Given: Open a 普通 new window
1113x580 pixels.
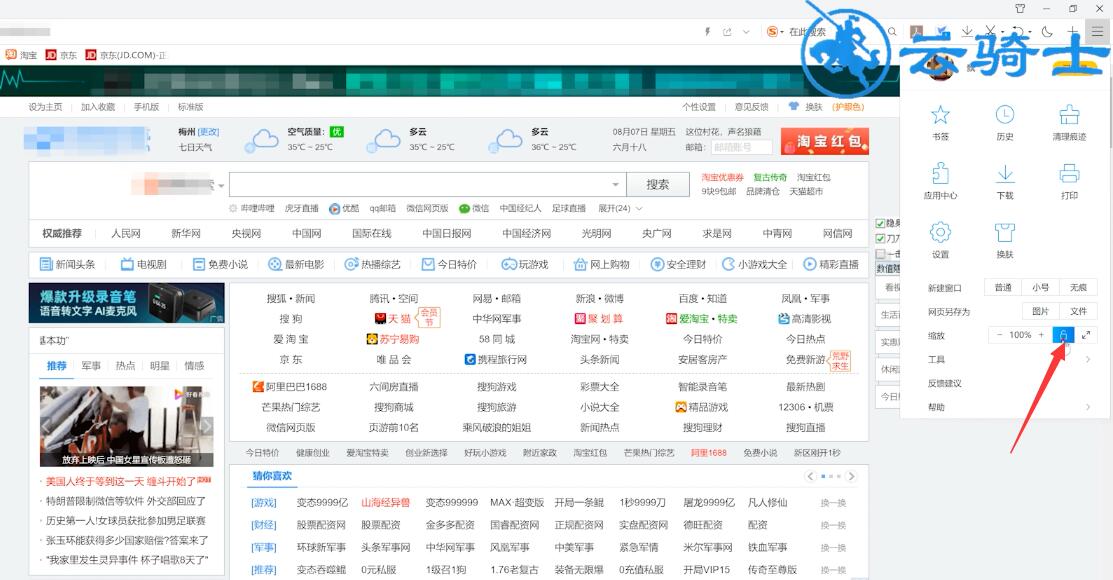Looking at the screenshot, I should 1003,288.
